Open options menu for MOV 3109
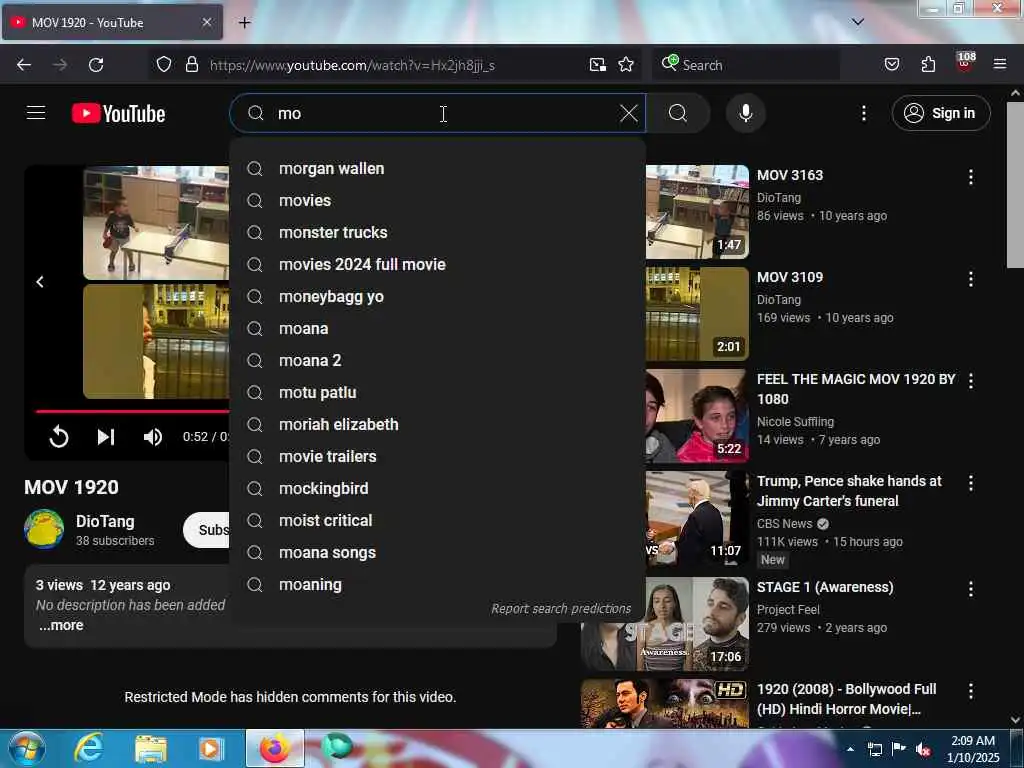Image resolution: width=1024 pixels, height=768 pixels. (970, 279)
